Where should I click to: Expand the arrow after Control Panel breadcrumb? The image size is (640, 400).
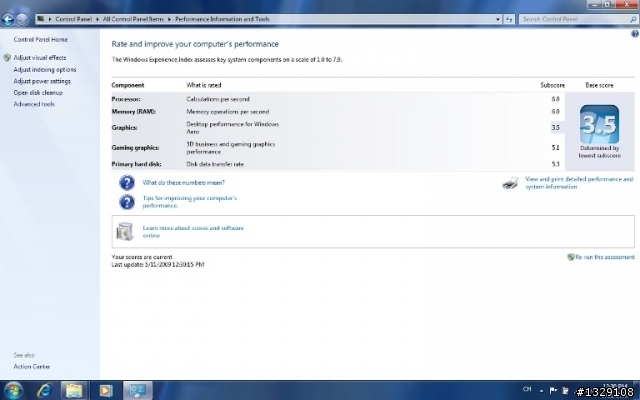pyautogui.click(x=97, y=19)
